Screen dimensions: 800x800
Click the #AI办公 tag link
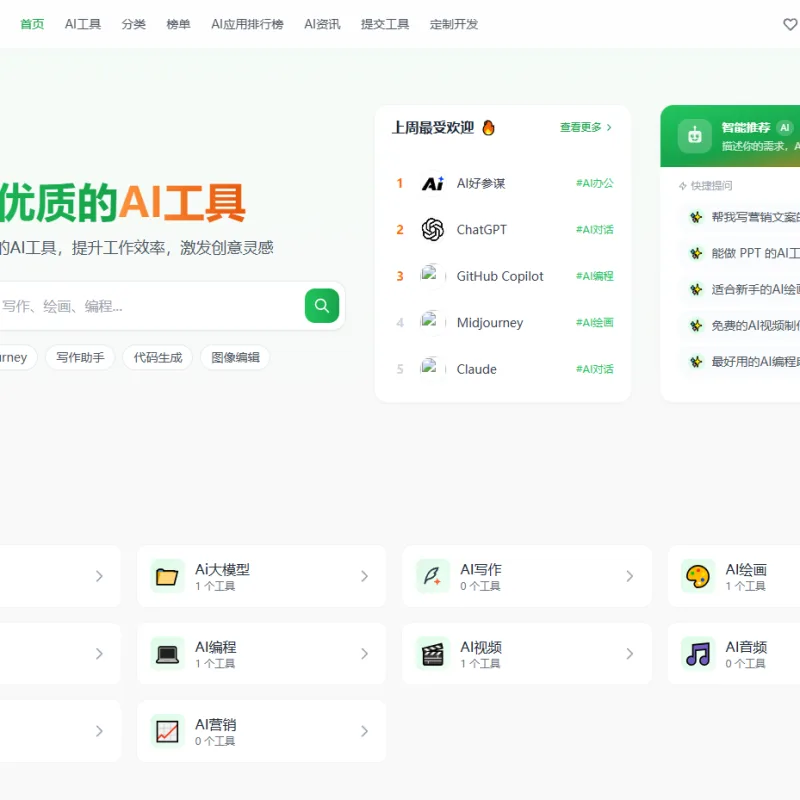click(x=594, y=183)
